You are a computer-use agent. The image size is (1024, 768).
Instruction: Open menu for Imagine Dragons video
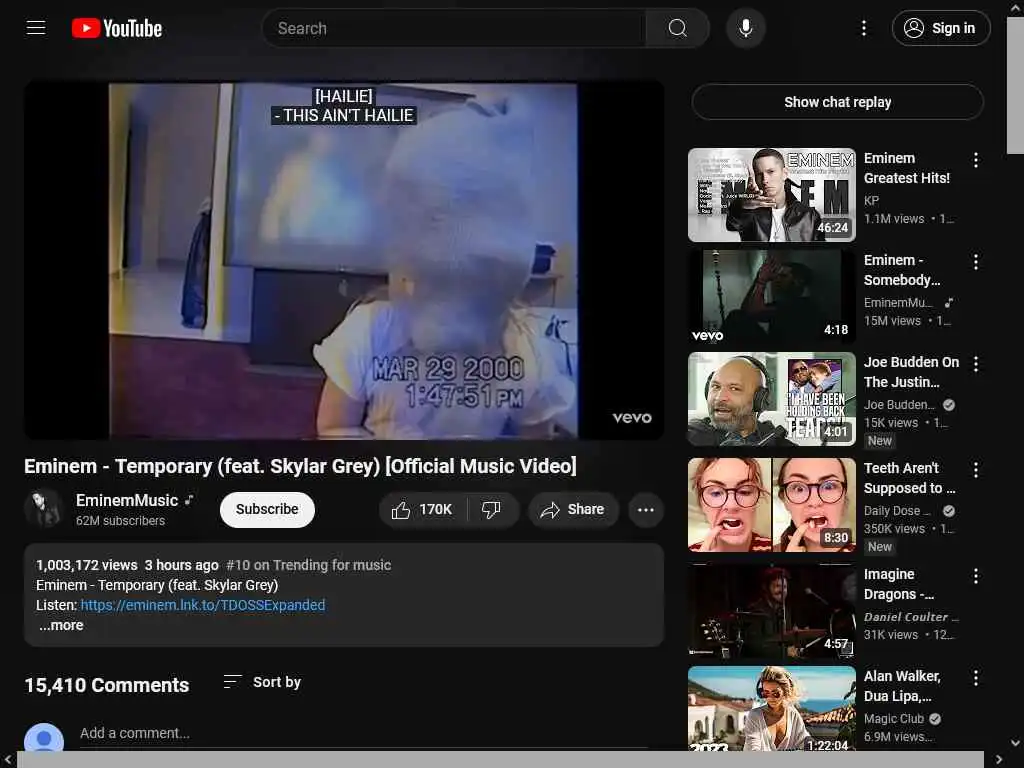976,575
